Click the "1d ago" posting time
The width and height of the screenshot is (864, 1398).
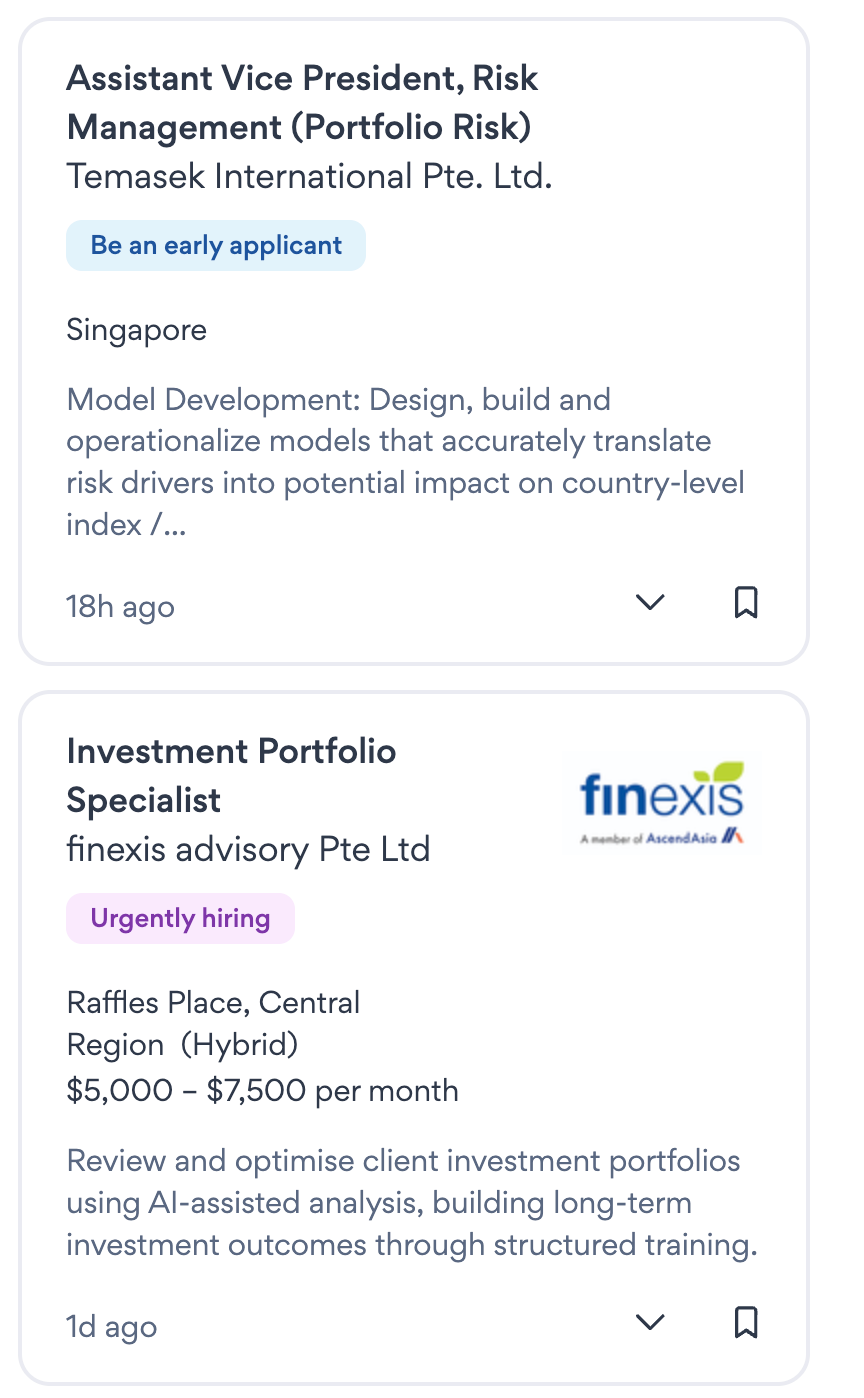pyautogui.click(x=112, y=1327)
